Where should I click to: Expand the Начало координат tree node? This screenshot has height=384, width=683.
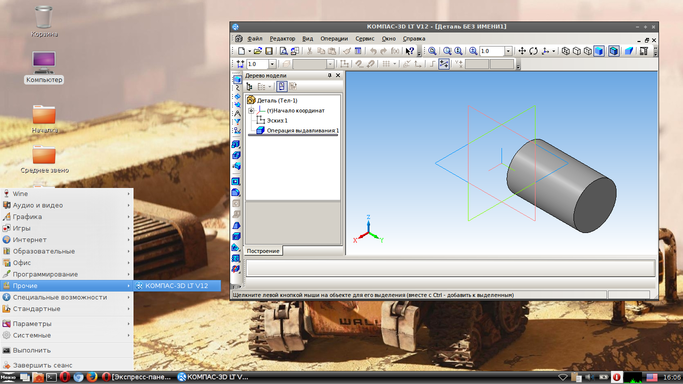point(251,111)
